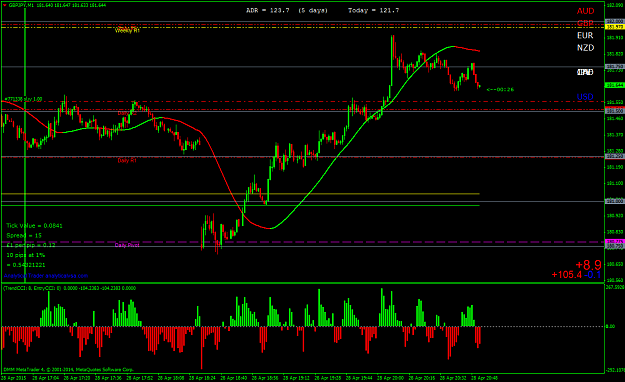
Task: Click the 10 pips at 1% text
Action: click(x=26, y=255)
